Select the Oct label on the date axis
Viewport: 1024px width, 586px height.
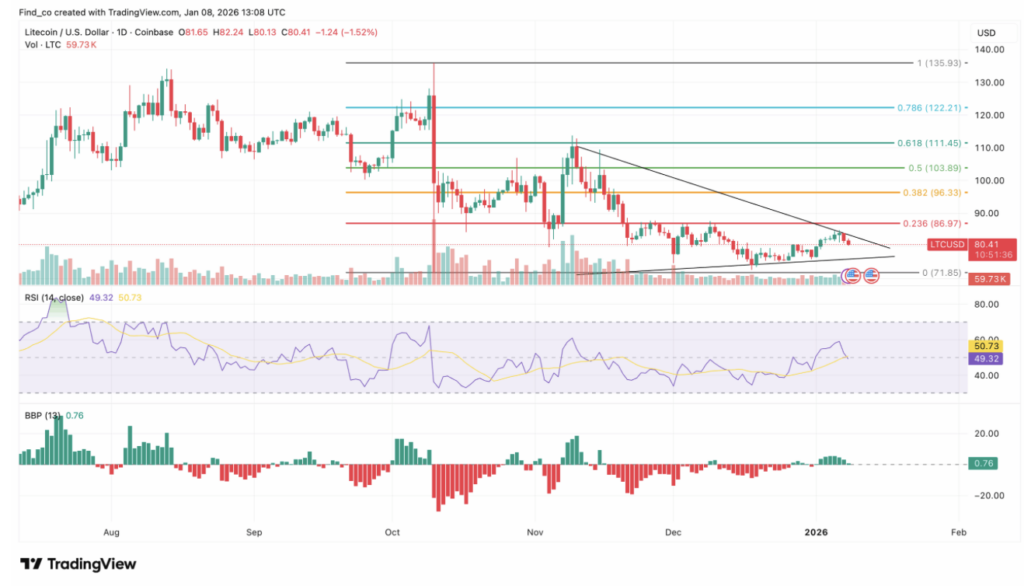pos(393,533)
